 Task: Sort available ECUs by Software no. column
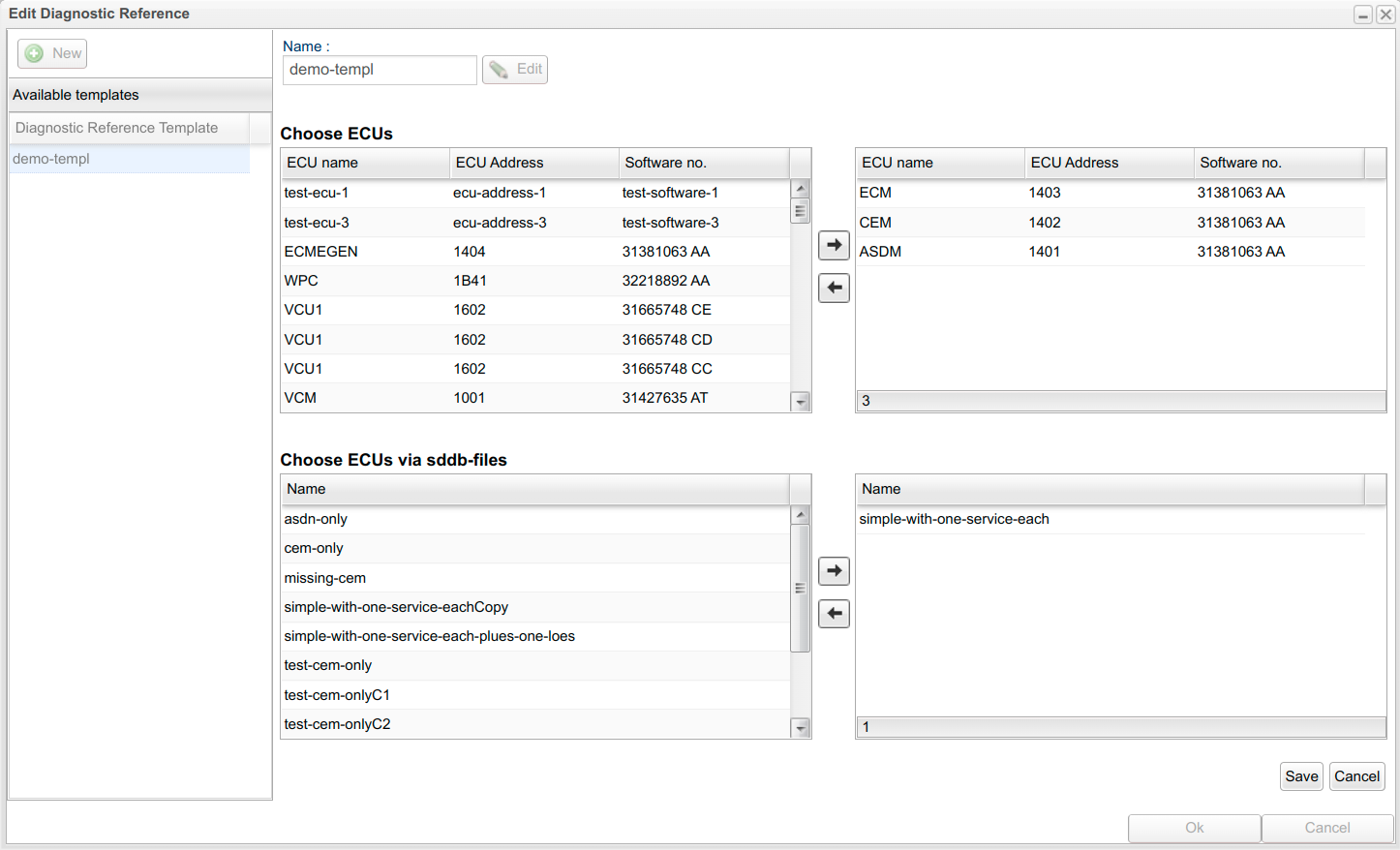point(702,163)
